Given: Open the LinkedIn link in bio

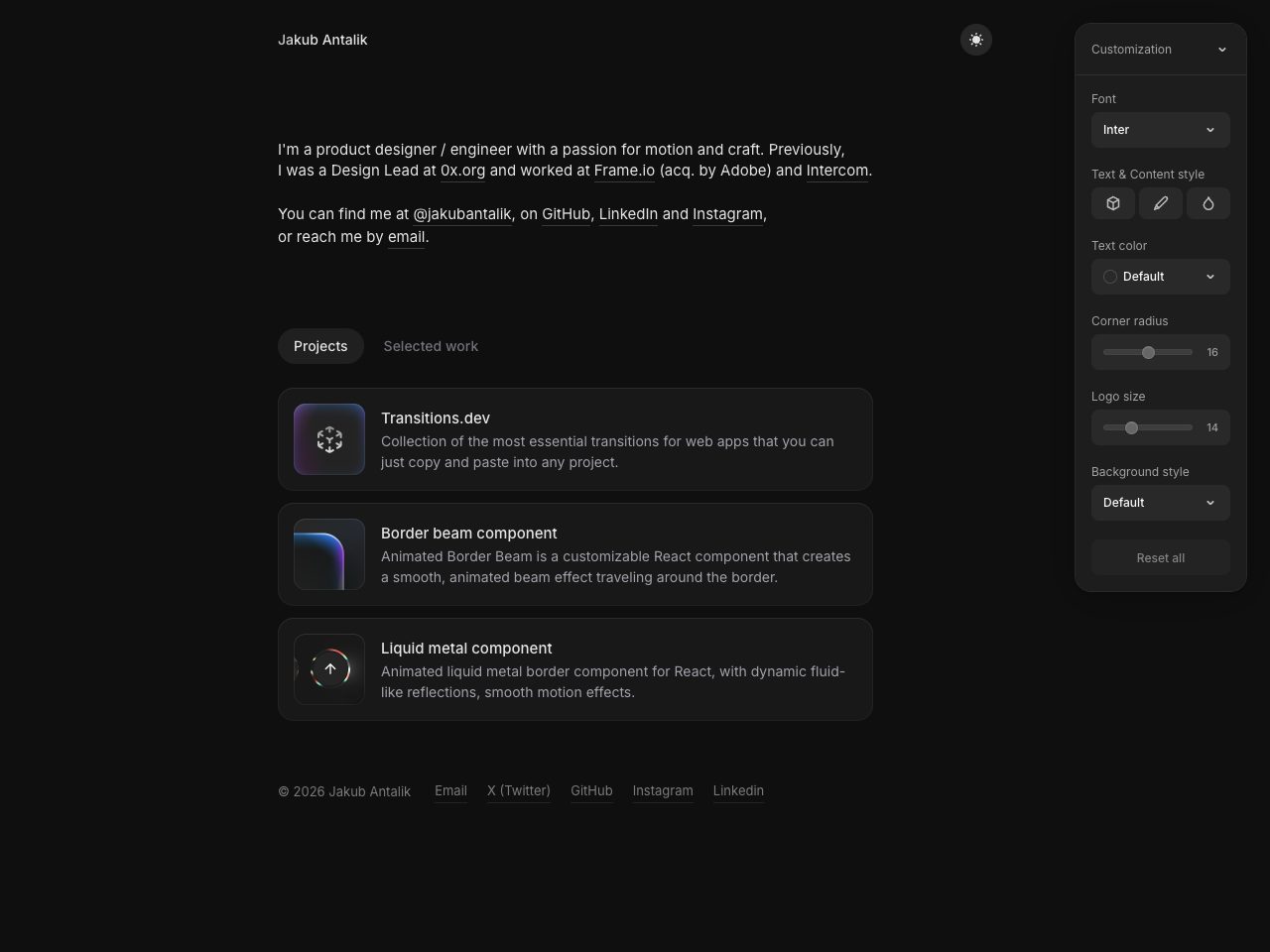Looking at the screenshot, I should 628,214.
